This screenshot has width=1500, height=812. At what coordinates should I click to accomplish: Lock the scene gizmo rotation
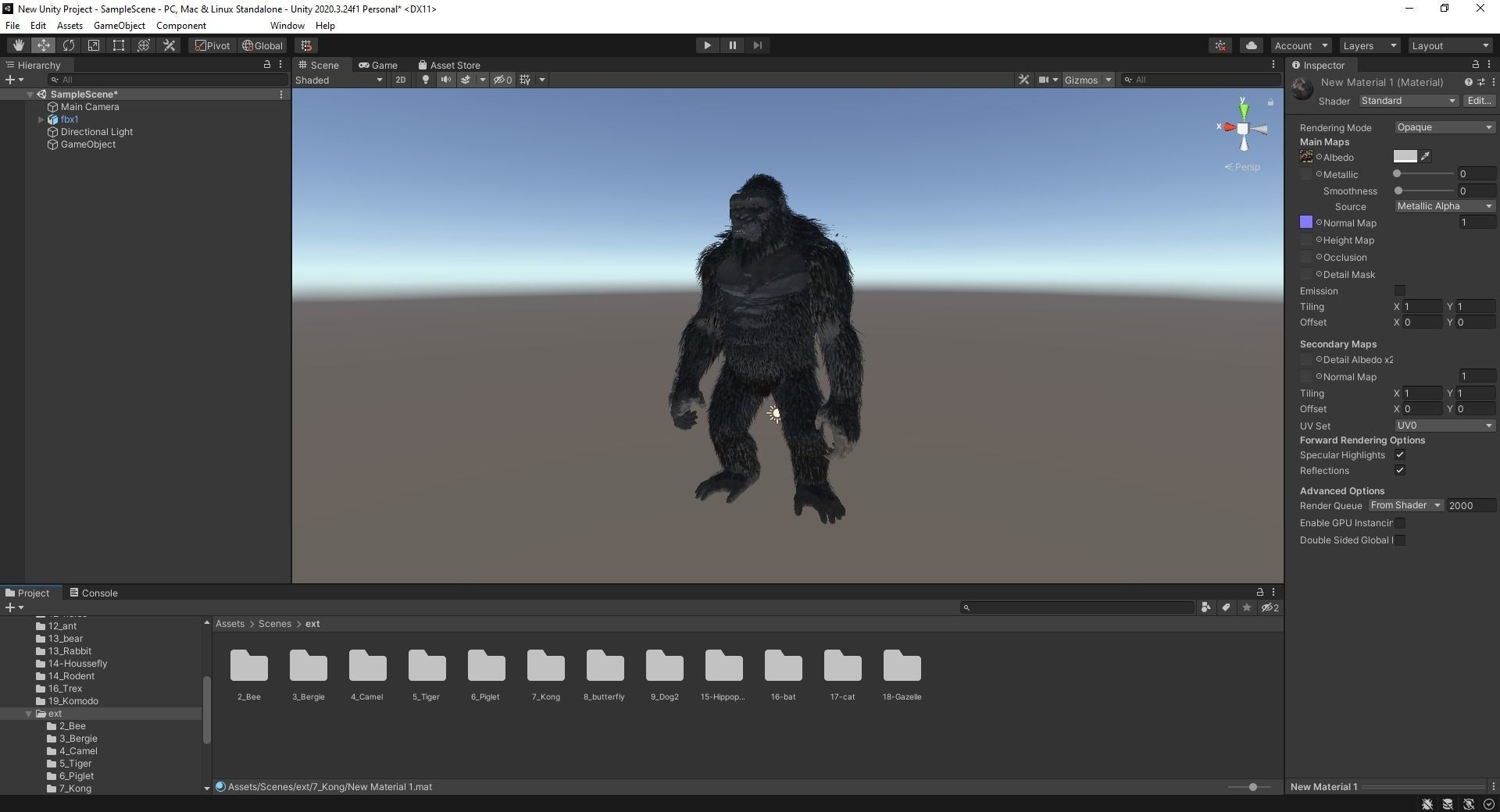click(x=1270, y=102)
